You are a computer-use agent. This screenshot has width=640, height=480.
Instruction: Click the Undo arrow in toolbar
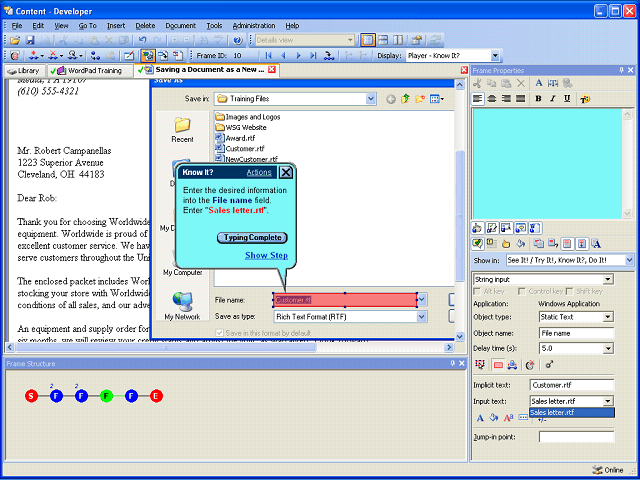142,40
